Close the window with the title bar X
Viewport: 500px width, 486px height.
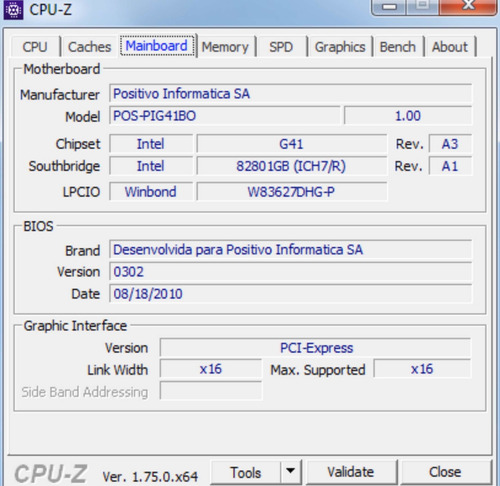click(x=468, y=6)
